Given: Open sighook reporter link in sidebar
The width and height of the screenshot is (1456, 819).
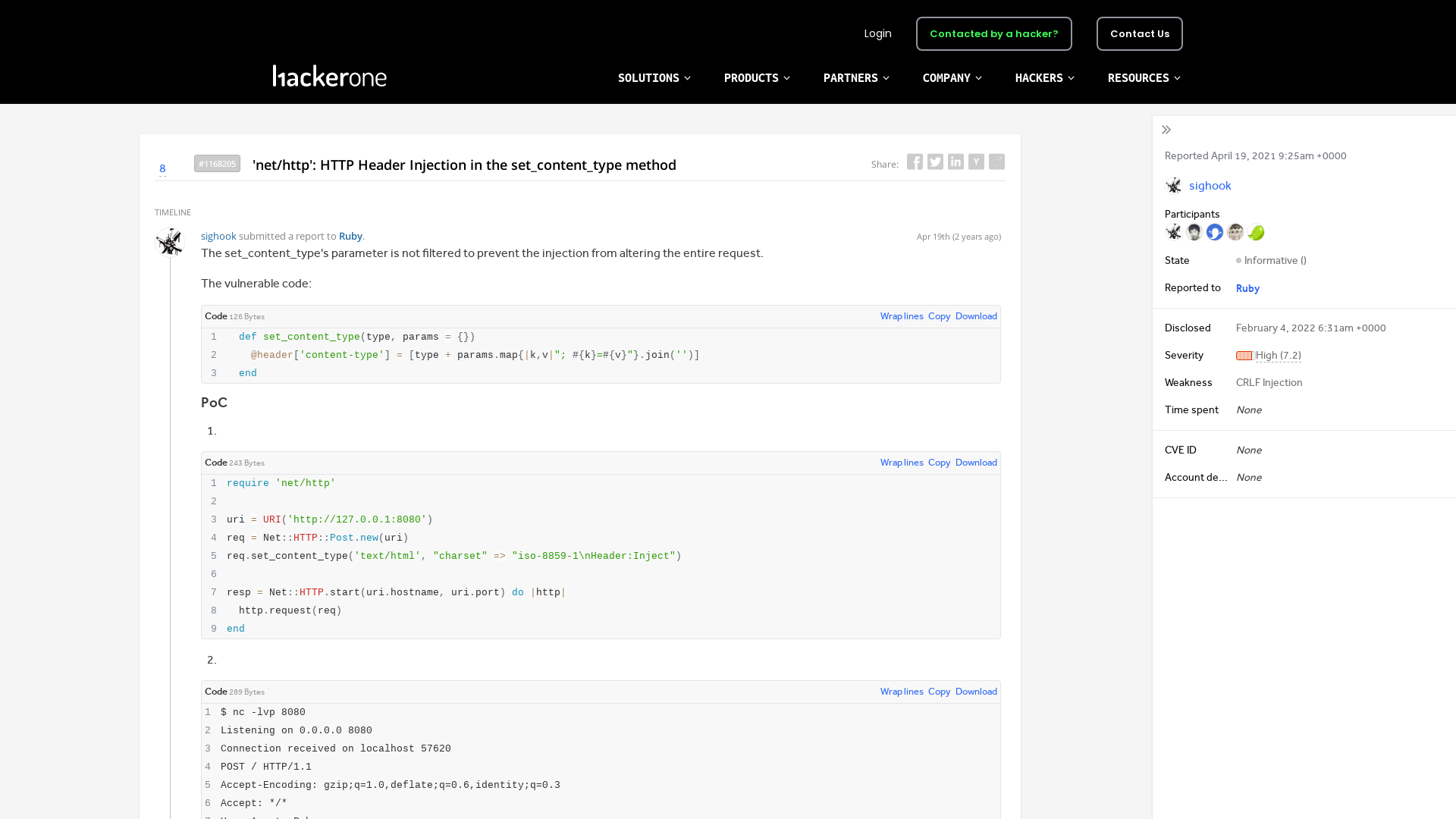Looking at the screenshot, I should 1210,186.
